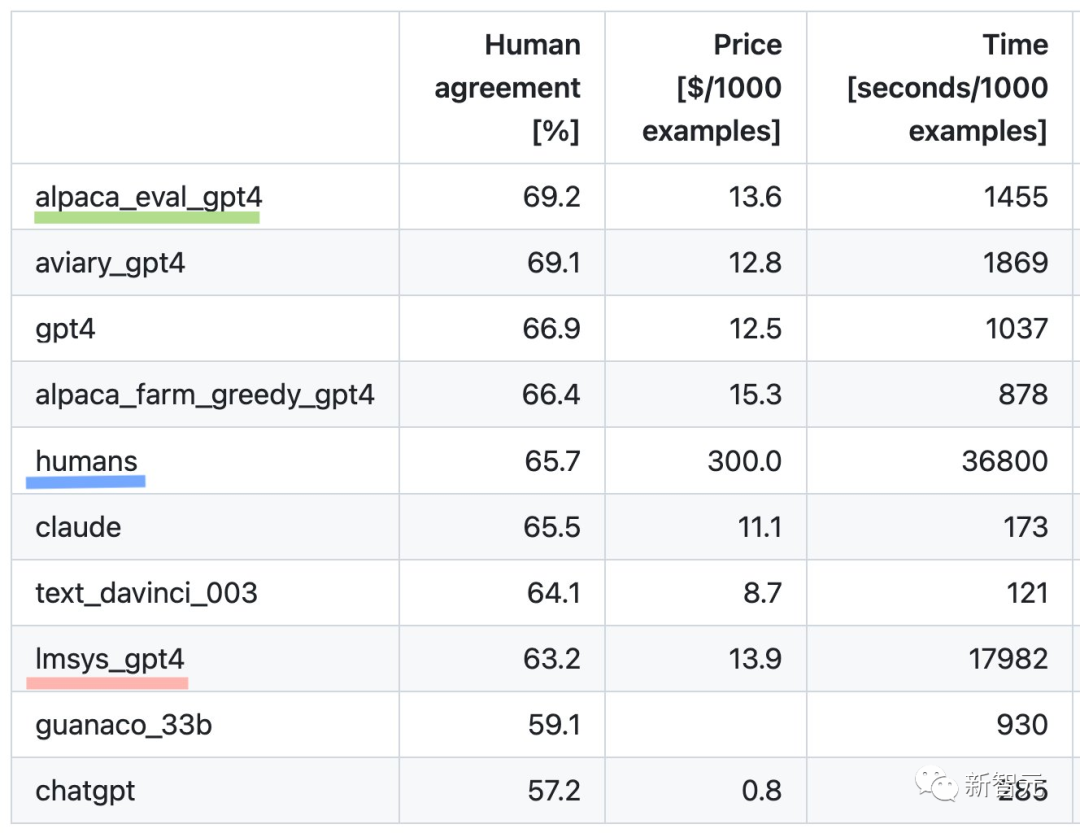Click the 0.8 price cell for chatgpt
The height and width of the screenshot is (833, 1080).
pos(762,791)
